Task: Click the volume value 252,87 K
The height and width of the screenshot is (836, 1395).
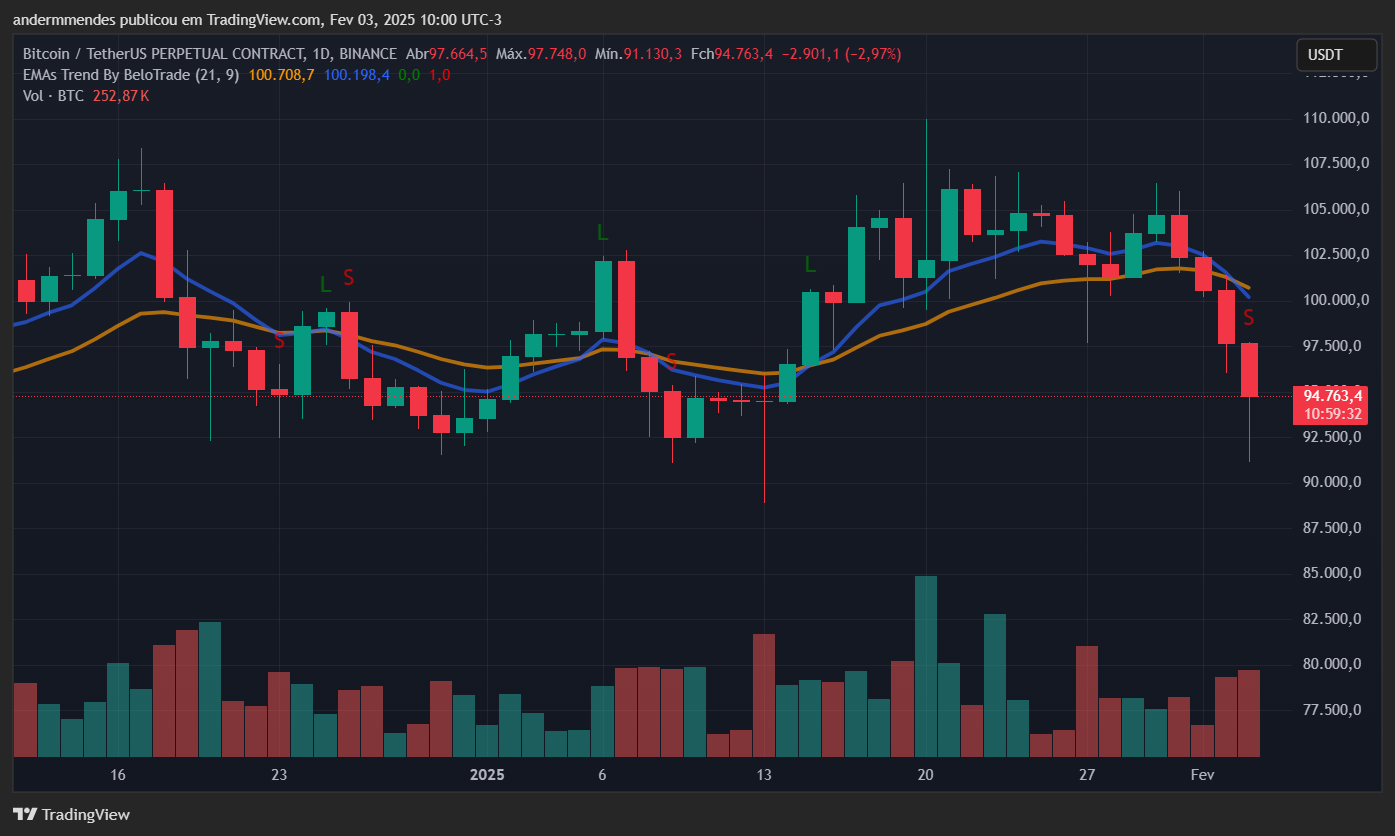Action: point(121,95)
